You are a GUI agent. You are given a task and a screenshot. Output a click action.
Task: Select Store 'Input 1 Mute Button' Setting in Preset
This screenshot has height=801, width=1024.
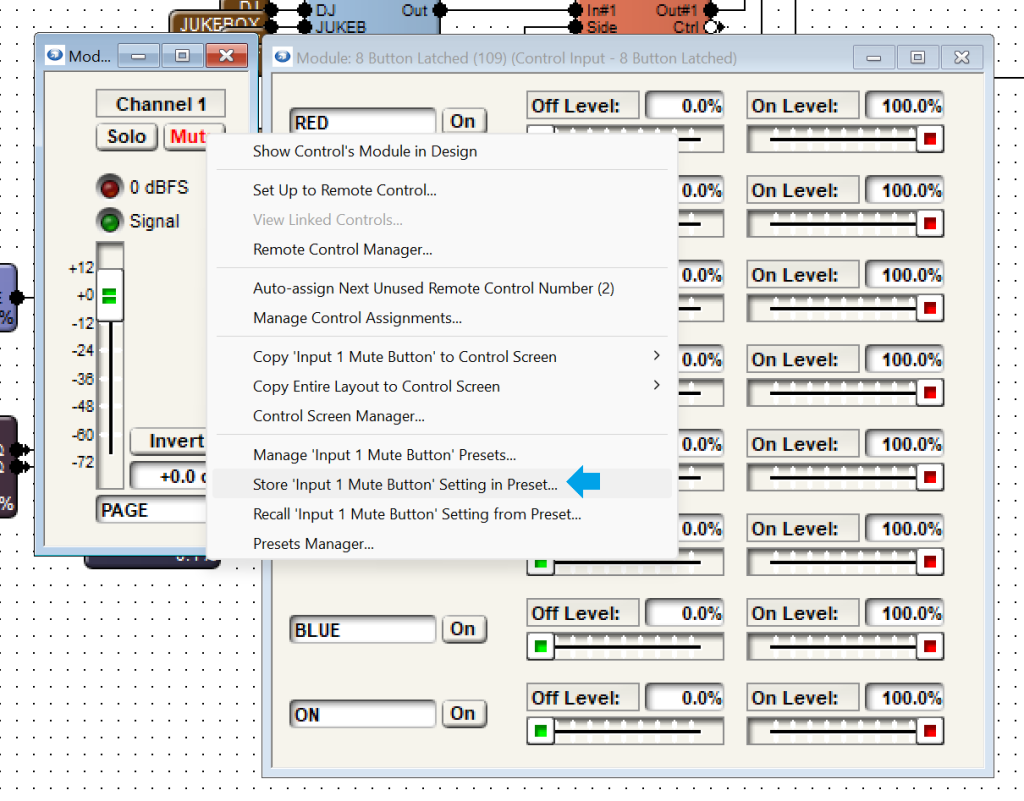coord(405,485)
